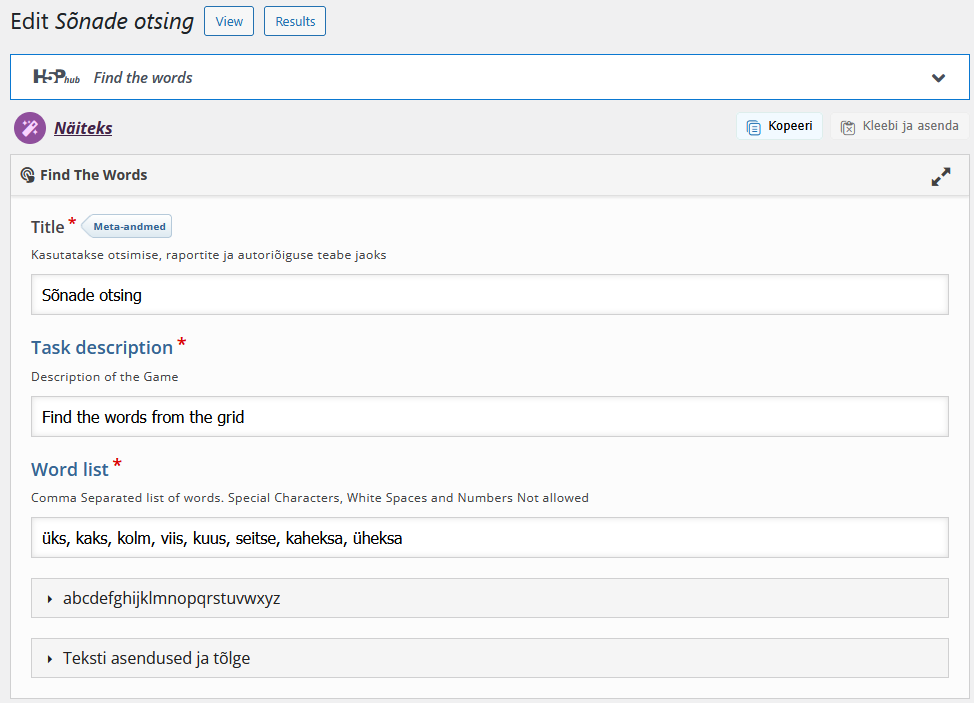Click the purple magic wand icon

coord(30,128)
